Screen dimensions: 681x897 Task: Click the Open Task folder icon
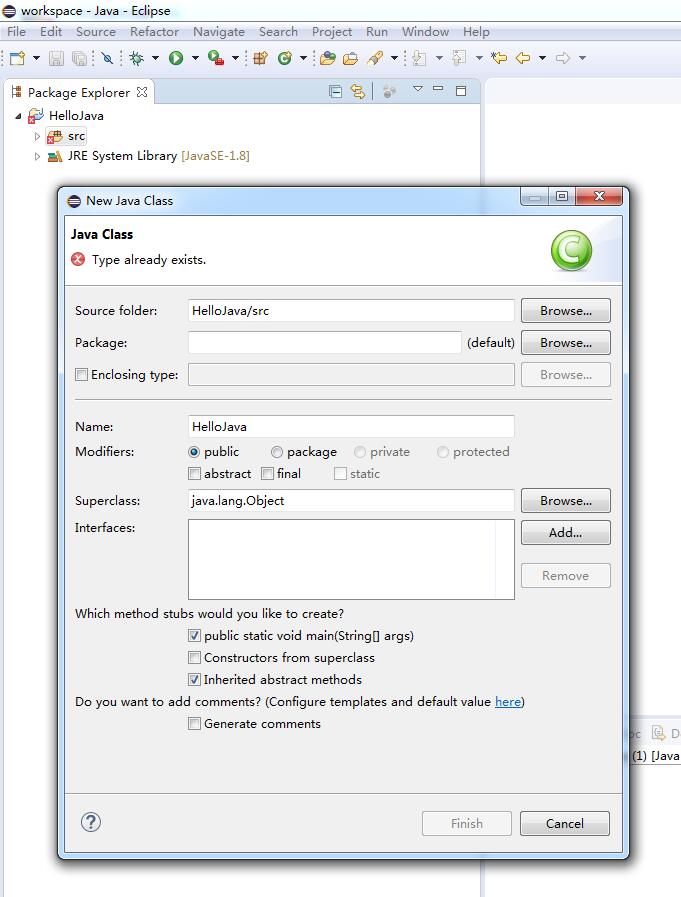350,58
